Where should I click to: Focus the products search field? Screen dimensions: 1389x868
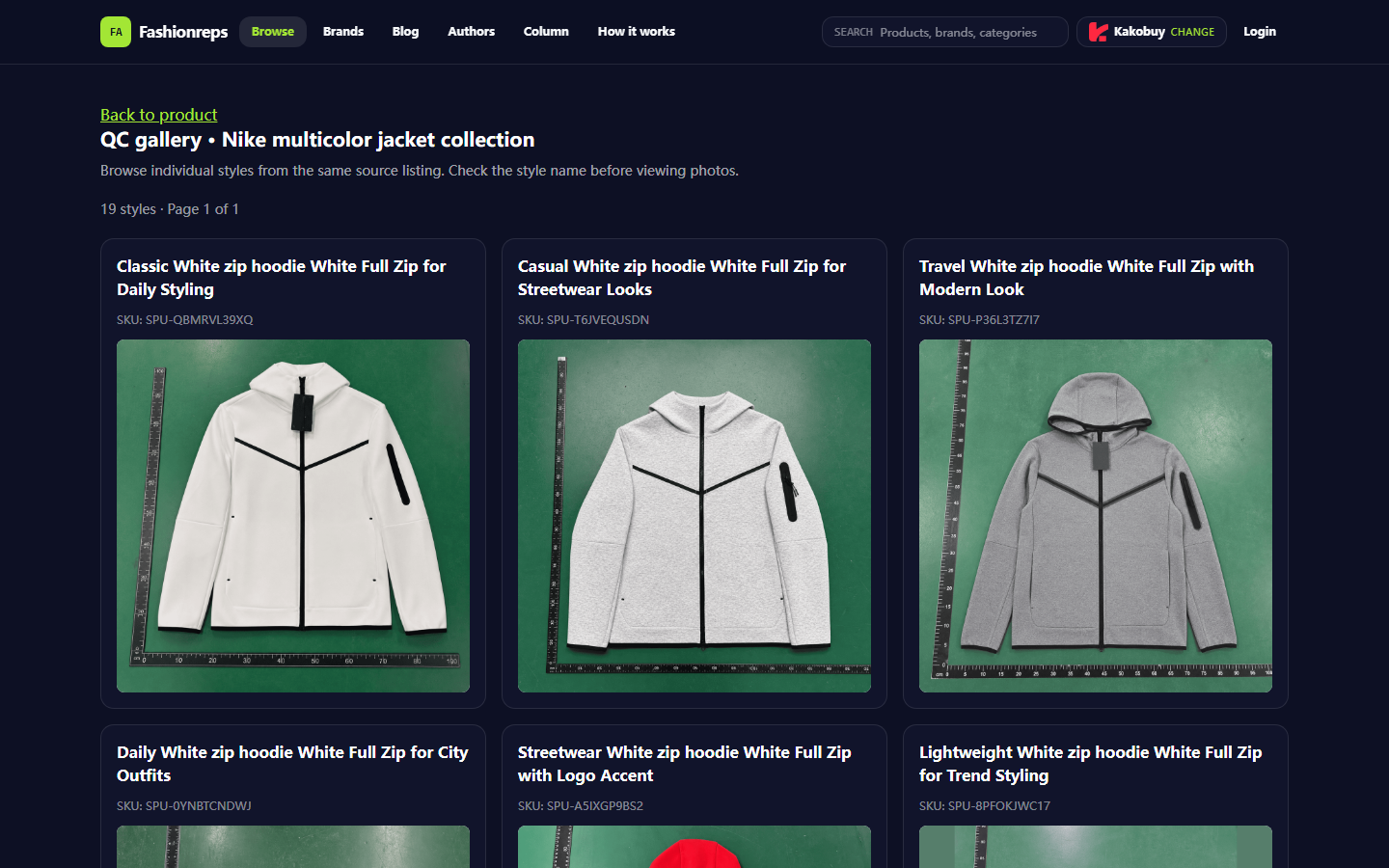tap(945, 32)
